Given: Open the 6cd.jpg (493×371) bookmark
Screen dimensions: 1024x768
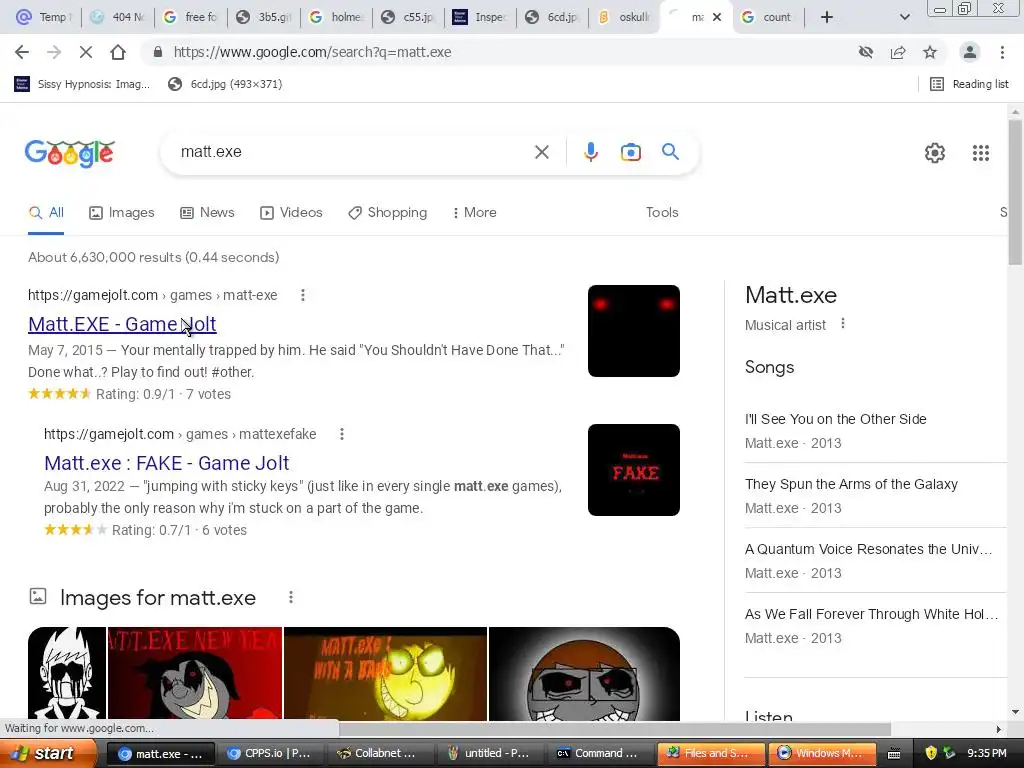Looking at the screenshot, I should point(225,84).
